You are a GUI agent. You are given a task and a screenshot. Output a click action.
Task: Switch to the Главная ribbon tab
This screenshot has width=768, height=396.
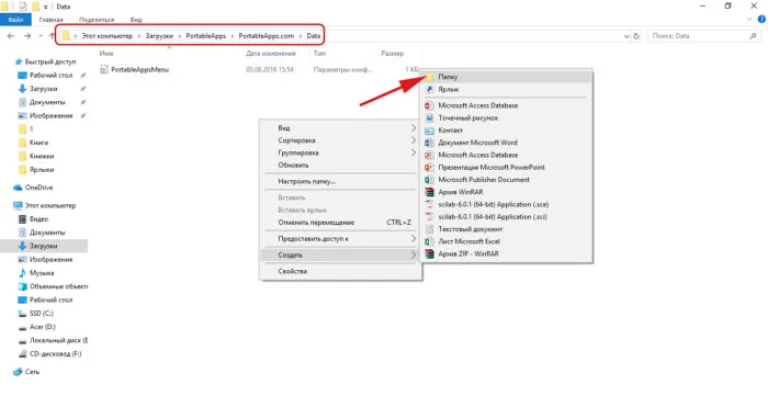pos(51,20)
